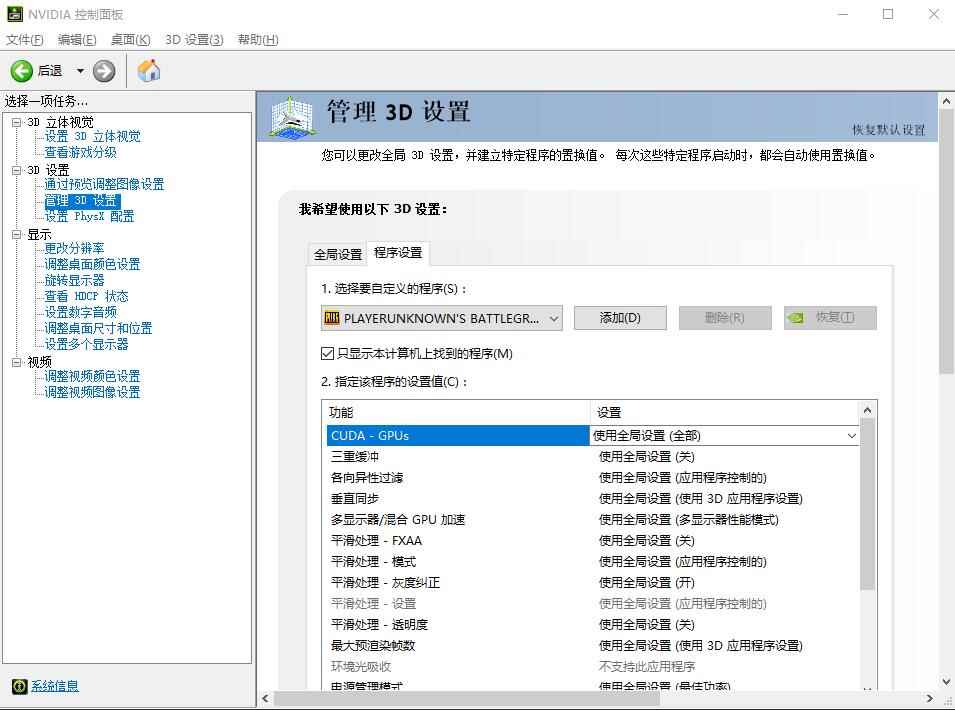Collapse the 3D 设置 tree node
The width and height of the screenshot is (955, 710).
(16, 170)
